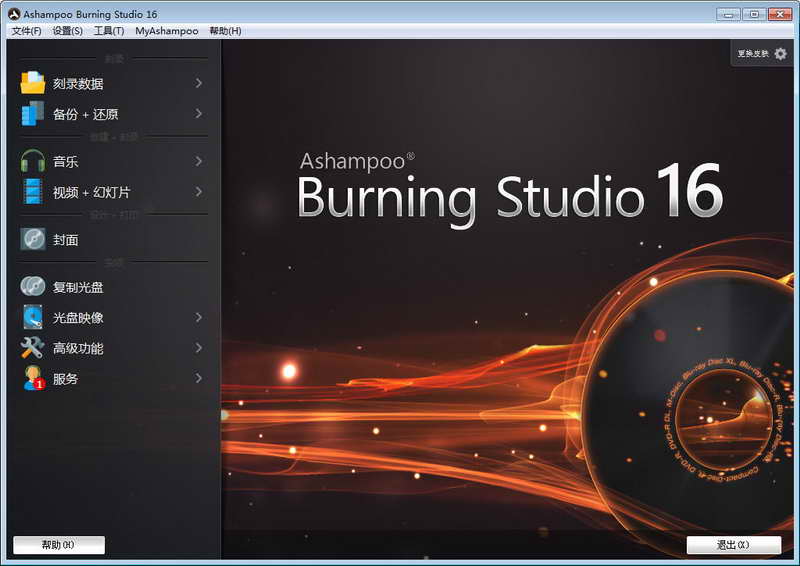The width and height of the screenshot is (800, 566).
Task: Click the 光盘映像 disc image icon
Action: (x=33, y=318)
